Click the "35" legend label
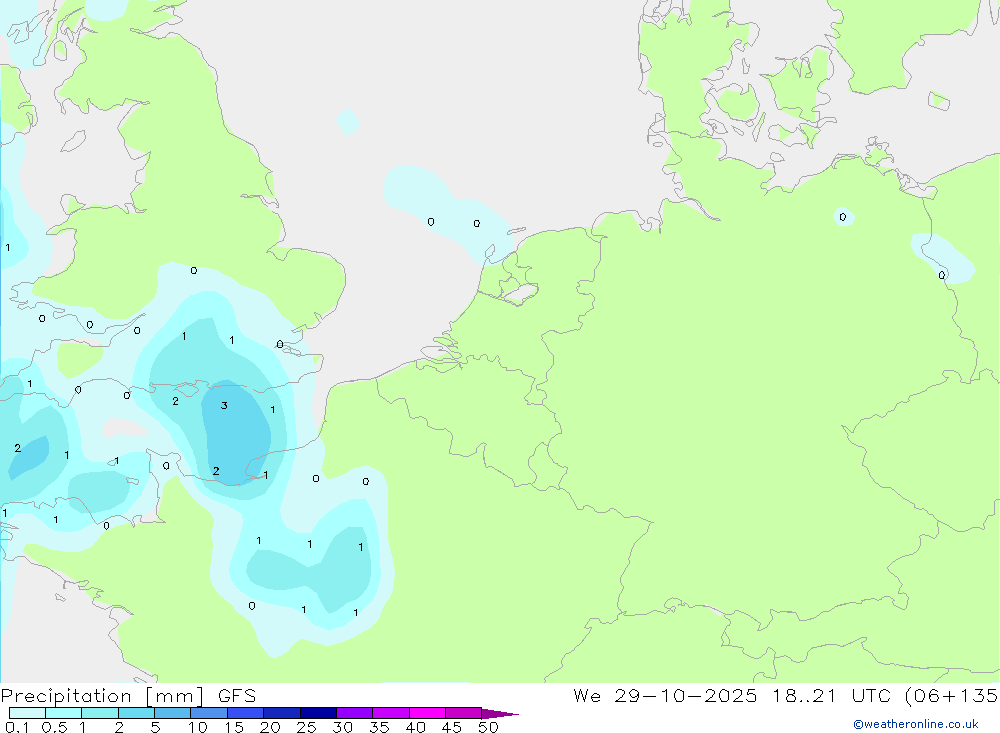The image size is (1000, 733). 379,727
